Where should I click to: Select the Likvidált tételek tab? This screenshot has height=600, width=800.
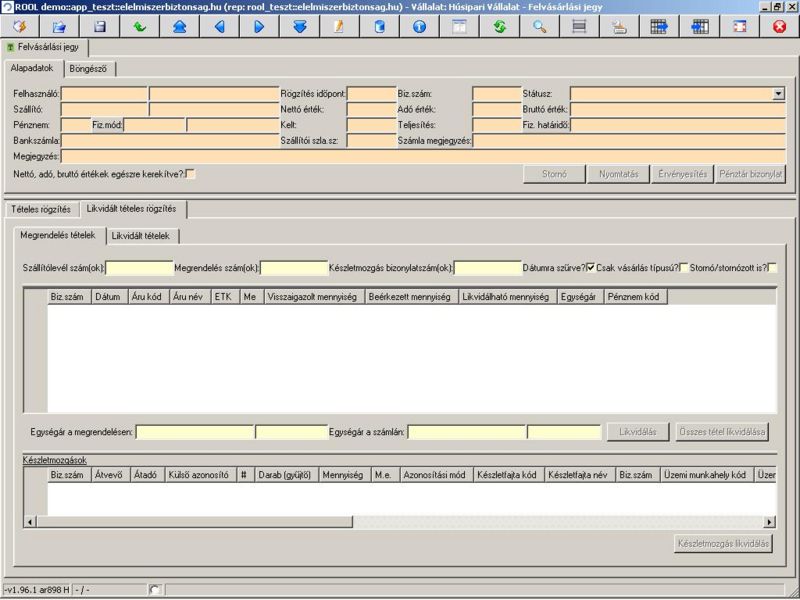pyautogui.click(x=143, y=236)
